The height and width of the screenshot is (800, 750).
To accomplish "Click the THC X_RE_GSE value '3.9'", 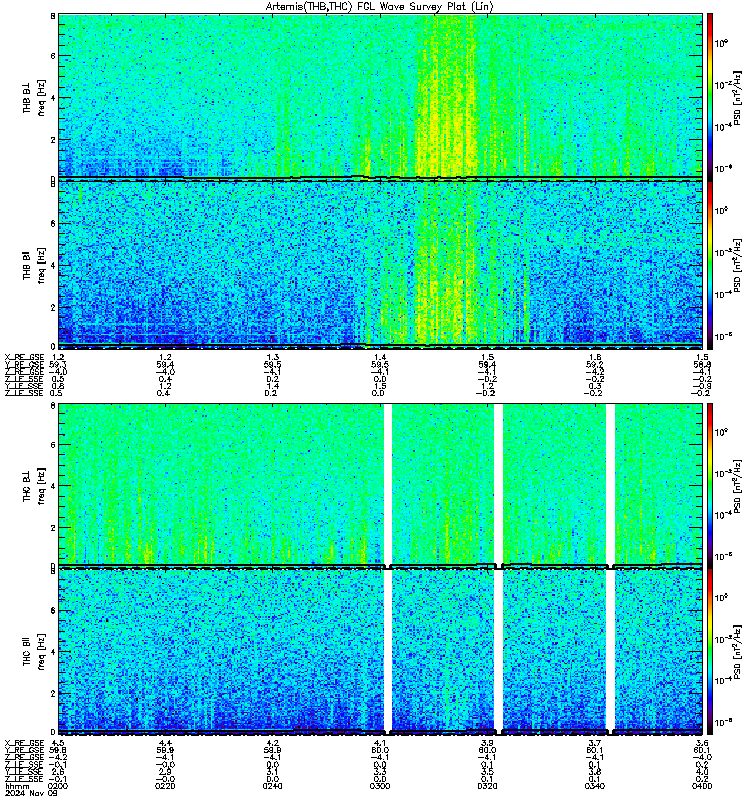I will [487, 743].
